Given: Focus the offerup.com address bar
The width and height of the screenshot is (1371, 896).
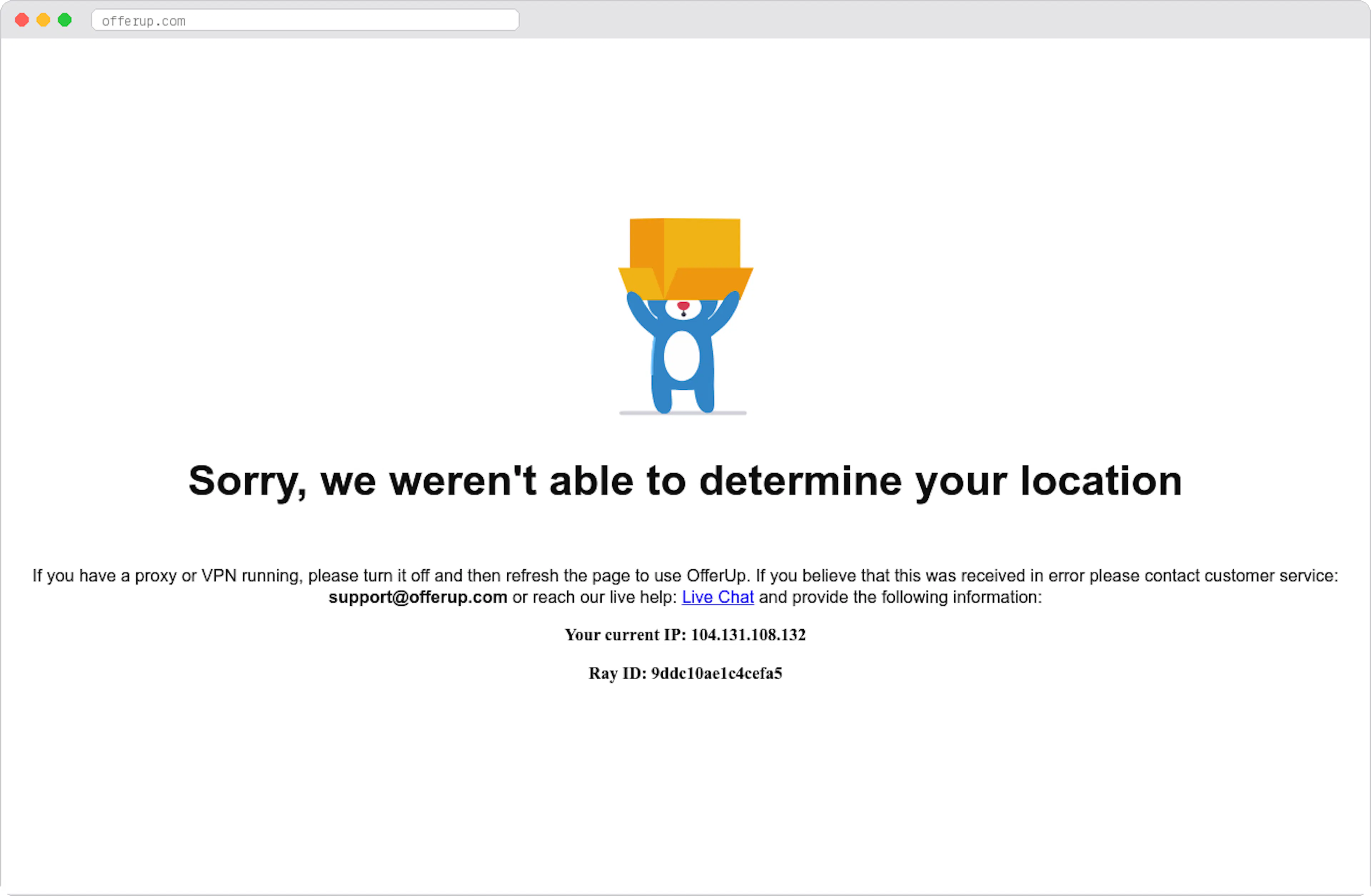Looking at the screenshot, I should click(x=305, y=20).
